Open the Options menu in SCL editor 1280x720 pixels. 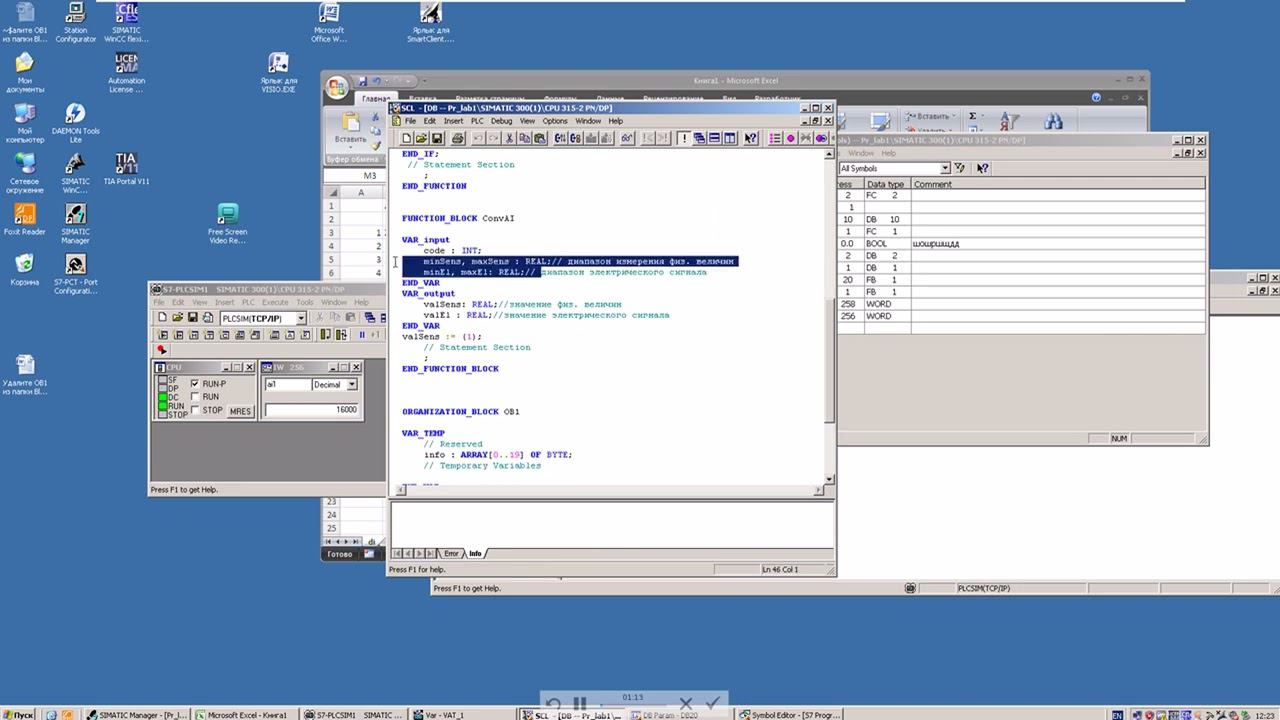[555, 121]
